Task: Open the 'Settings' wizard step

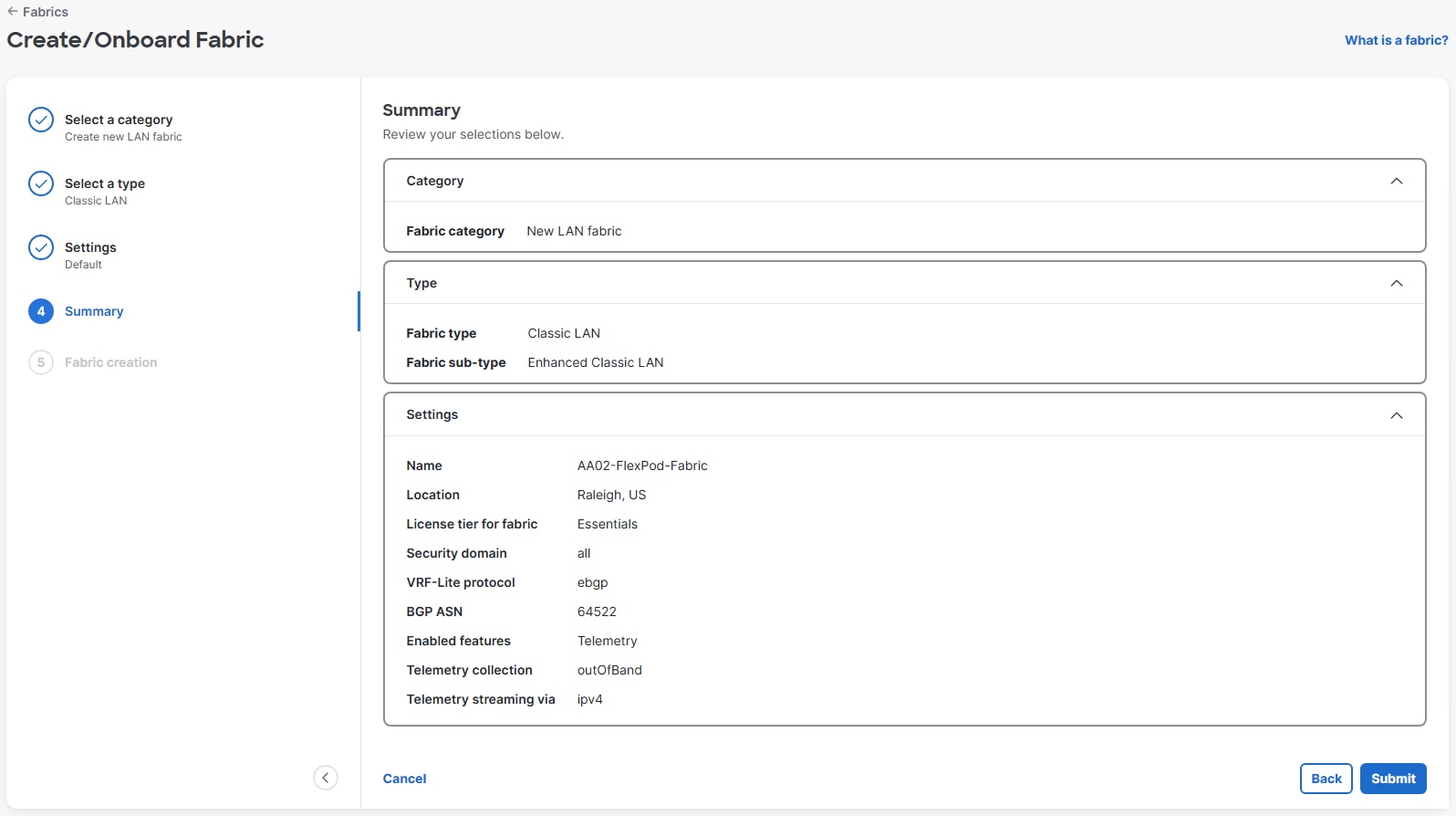Action: click(90, 247)
